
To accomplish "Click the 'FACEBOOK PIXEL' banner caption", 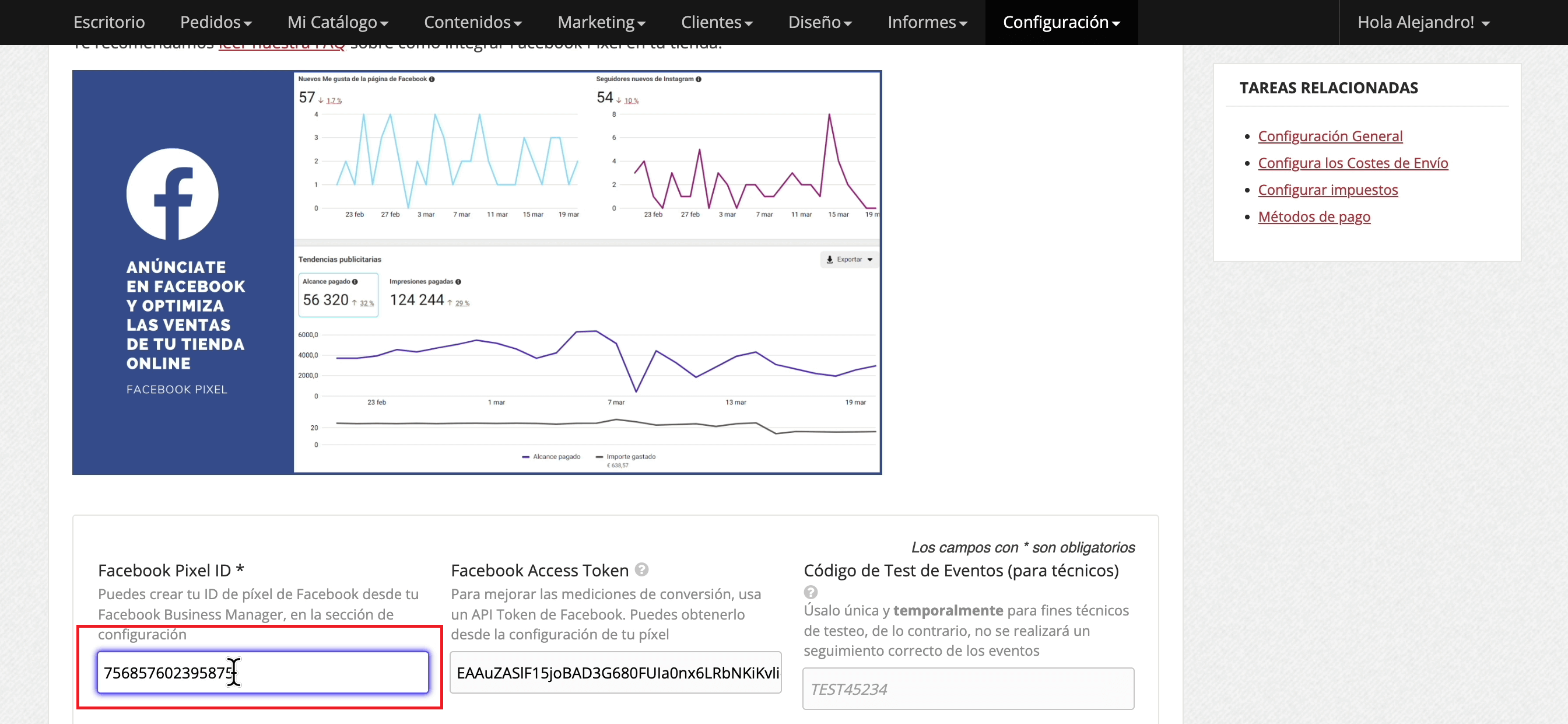I will coord(177,389).
